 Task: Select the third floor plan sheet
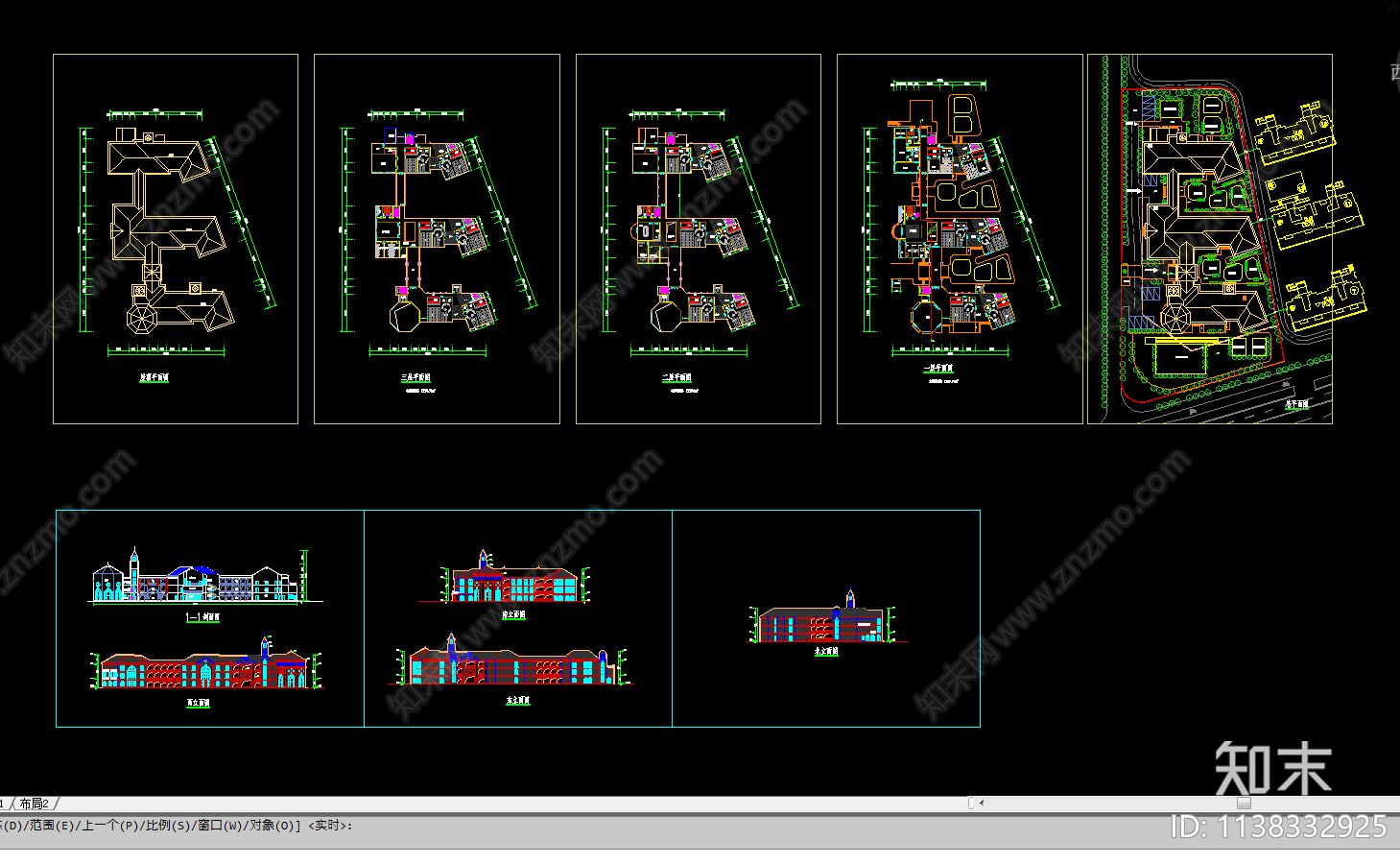click(437, 239)
